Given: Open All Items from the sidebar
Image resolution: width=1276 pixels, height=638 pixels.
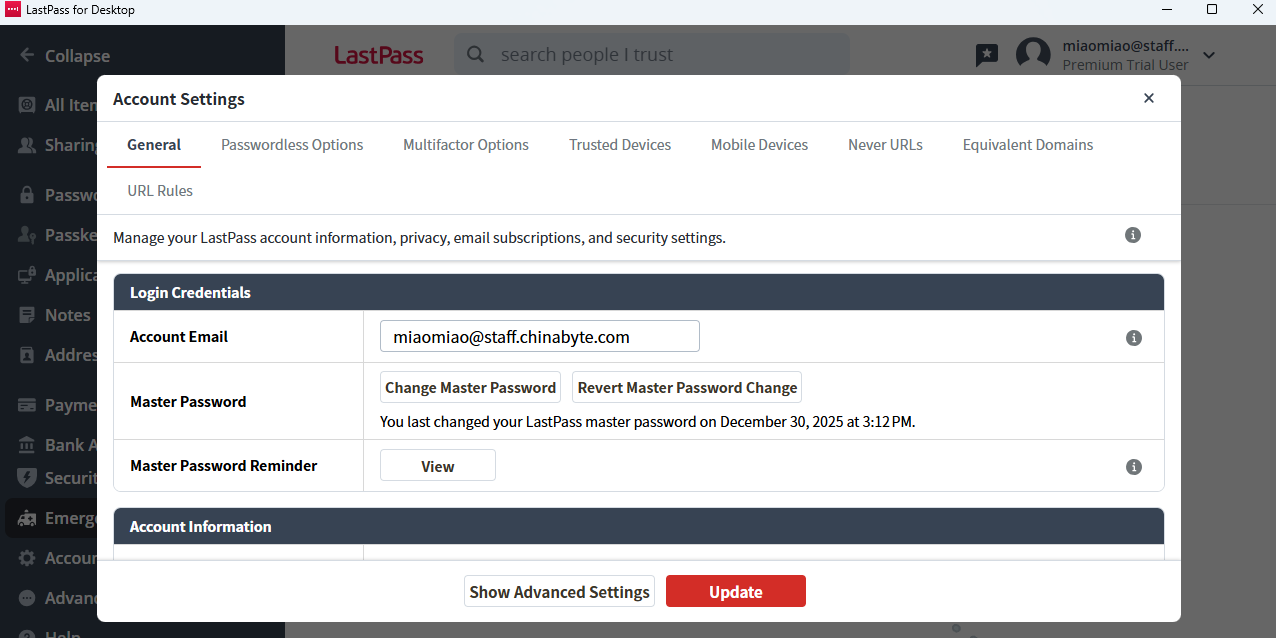Looking at the screenshot, I should pyautogui.click(x=25, y=104).
